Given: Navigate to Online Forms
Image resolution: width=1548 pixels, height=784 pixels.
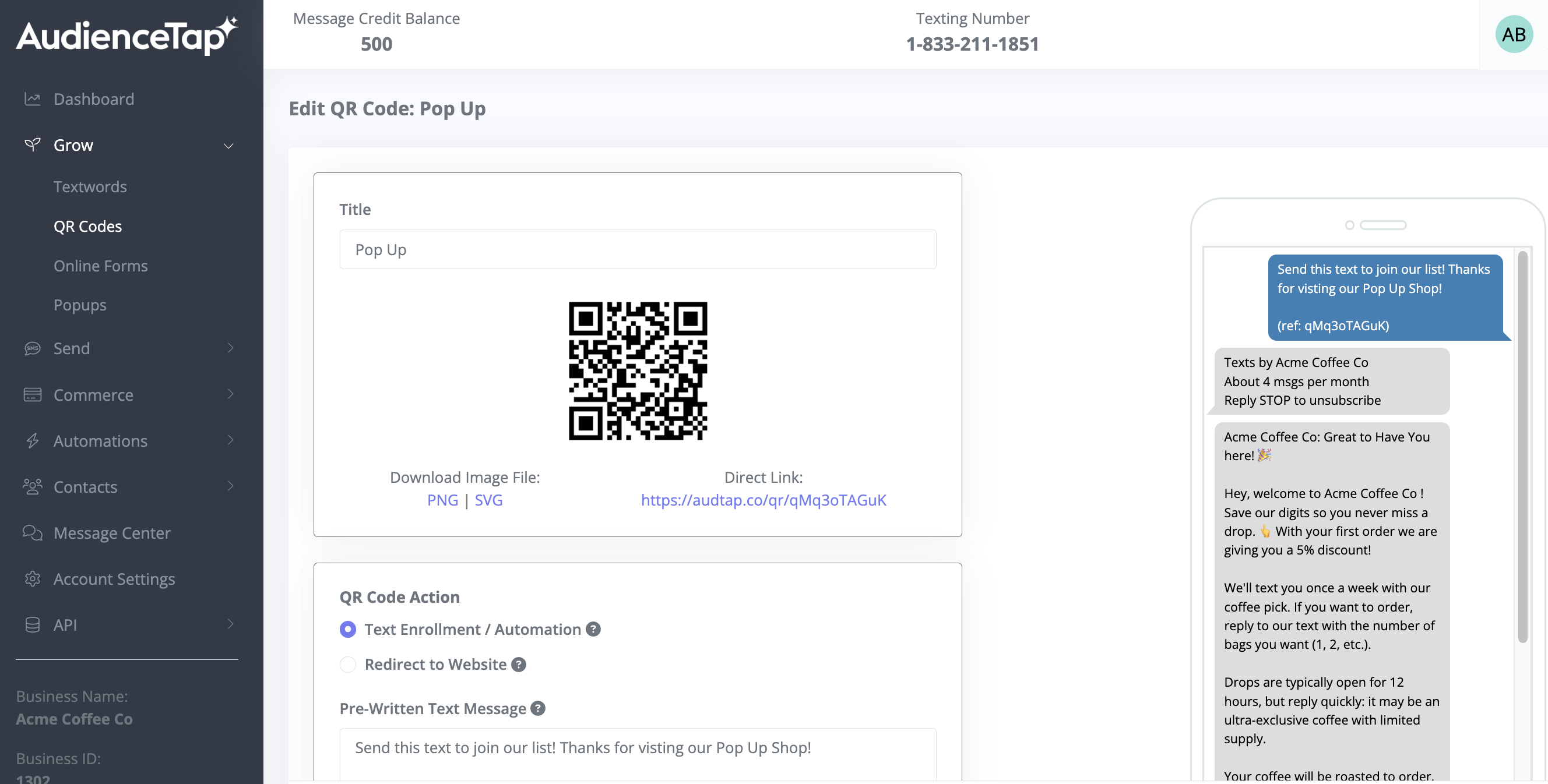Looking at the screenshot, I should [x=101, y=266].
